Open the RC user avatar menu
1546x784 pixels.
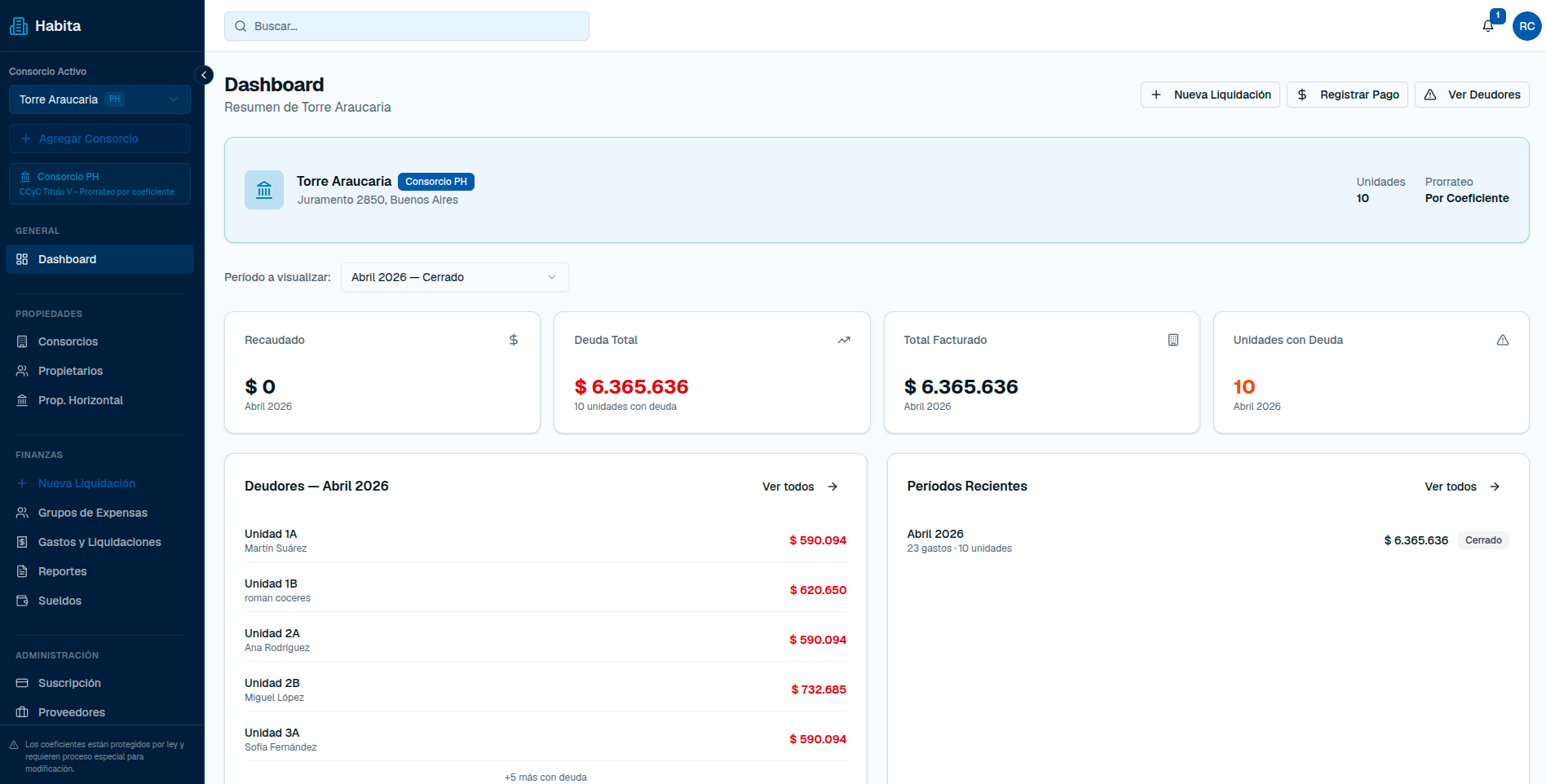[x=1526, y=26]
